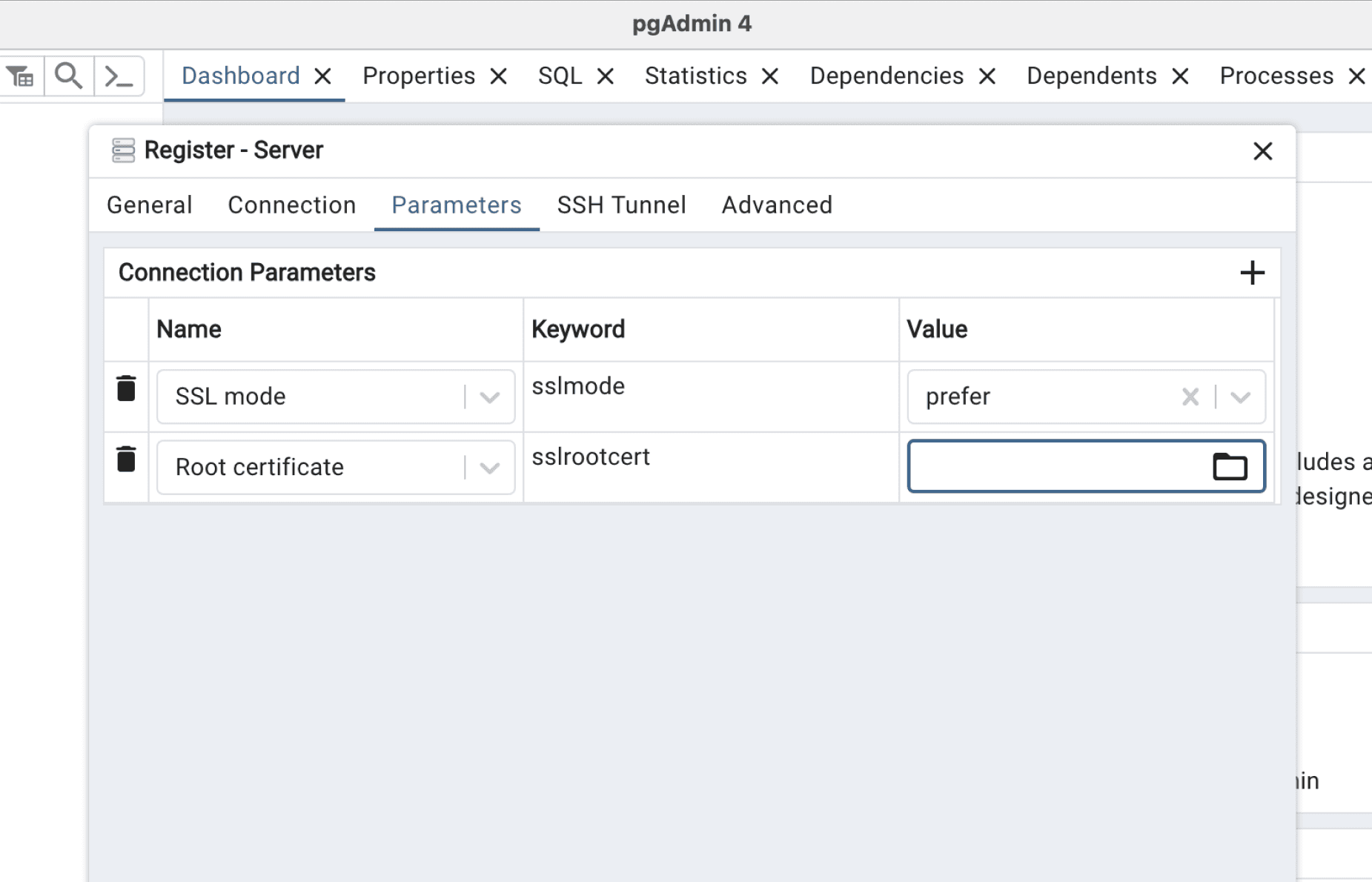Launch the PSQL tool terminal icon
The width and height of the screenshot is (1372, 882).
click(x=119, y=76)
